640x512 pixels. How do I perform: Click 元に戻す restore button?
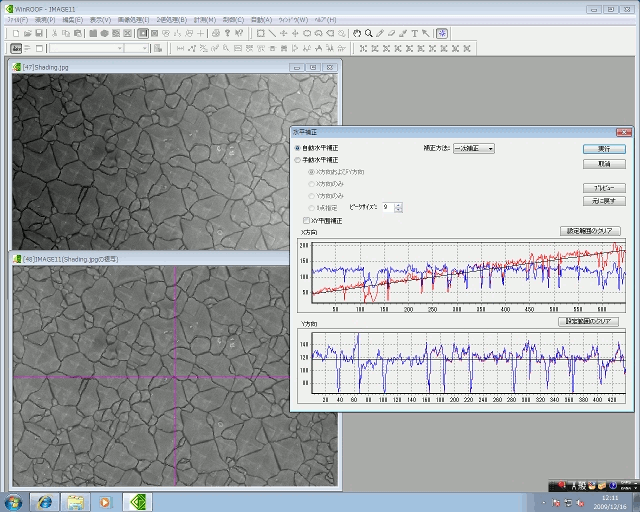604,201
